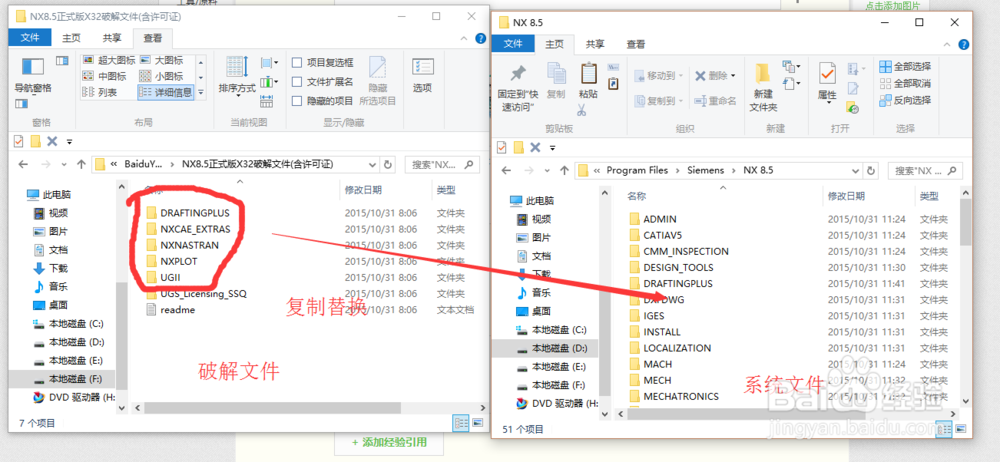Screen dimensions: 1000x462
Task: Open the address history dropdown in the NX 8.5 window
Action: [857, 170]
